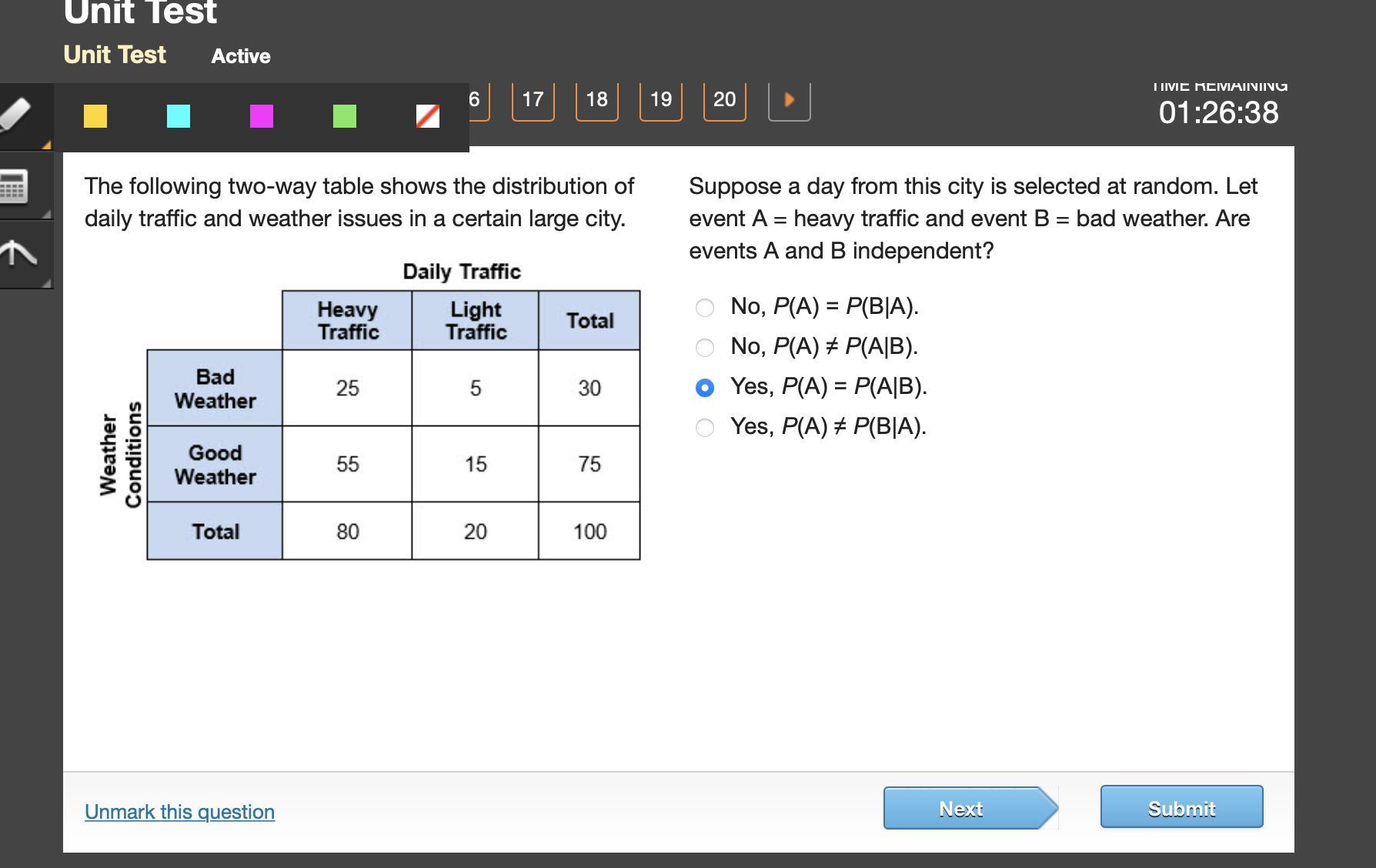
Task: Pick the magenta highlight color
Action: [x=262, y=116]
